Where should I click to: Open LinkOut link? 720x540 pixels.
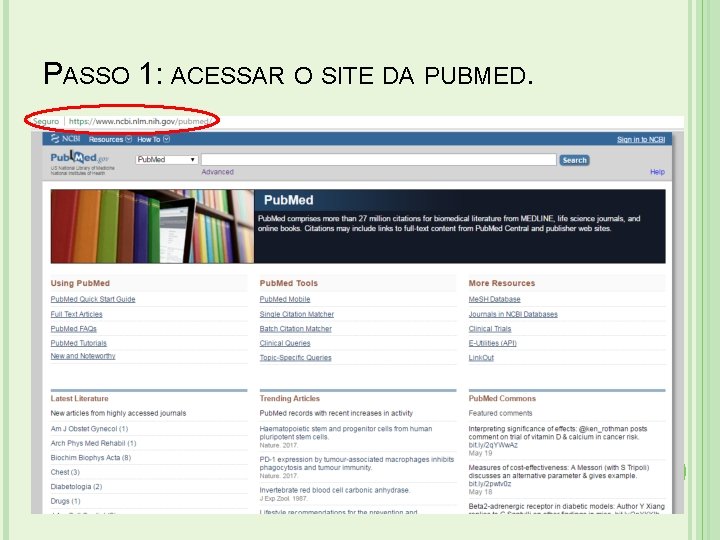(481, 358)
